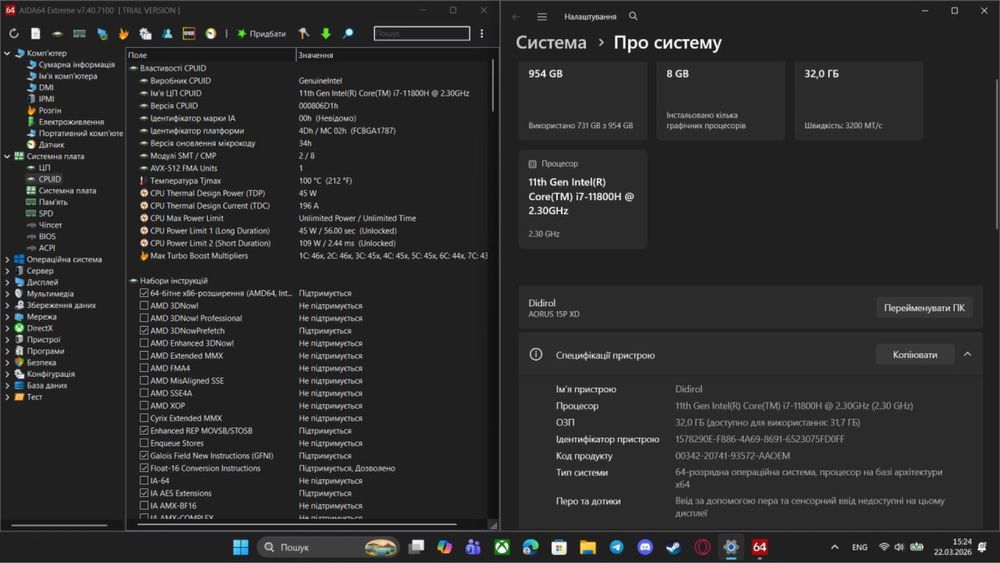The height and width of the screenshot is (563, 1000).
Task: Click the Перейменувати ПК button
Action: 924,308
